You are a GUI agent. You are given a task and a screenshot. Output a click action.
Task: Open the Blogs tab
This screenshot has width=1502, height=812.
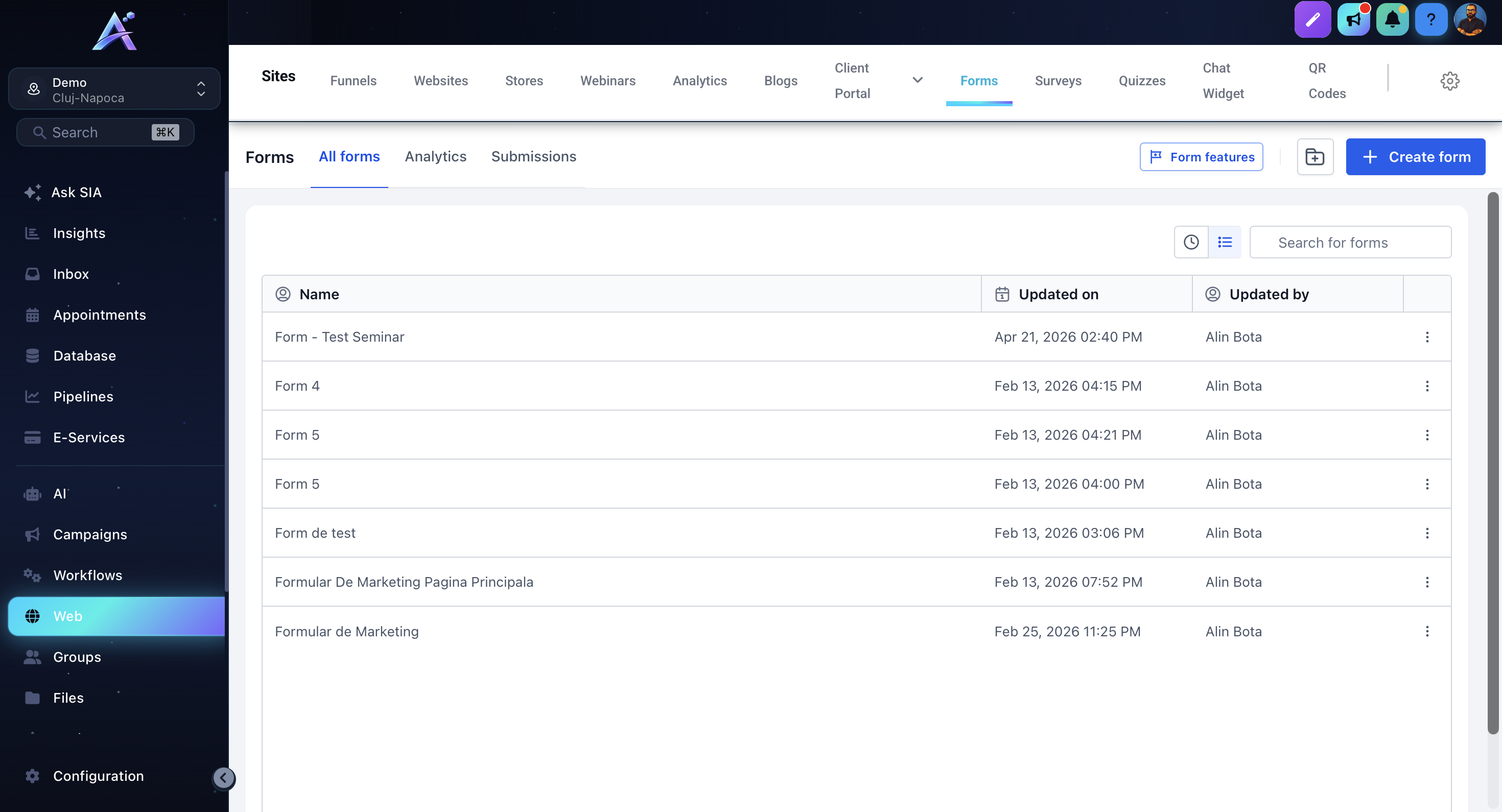[781, 81]
